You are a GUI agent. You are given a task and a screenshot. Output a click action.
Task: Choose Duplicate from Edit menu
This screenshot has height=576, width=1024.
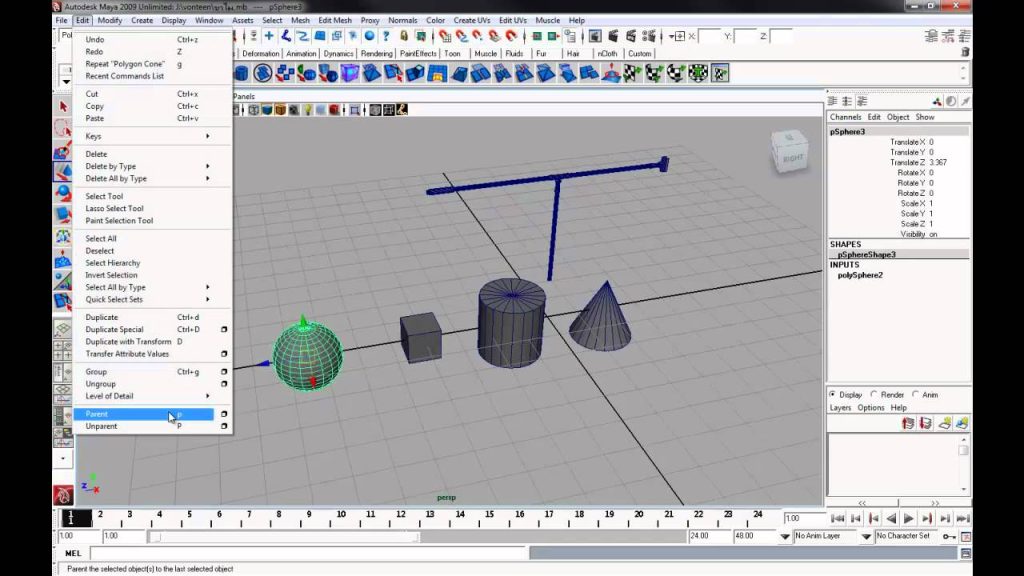click(x=144, y=317)
